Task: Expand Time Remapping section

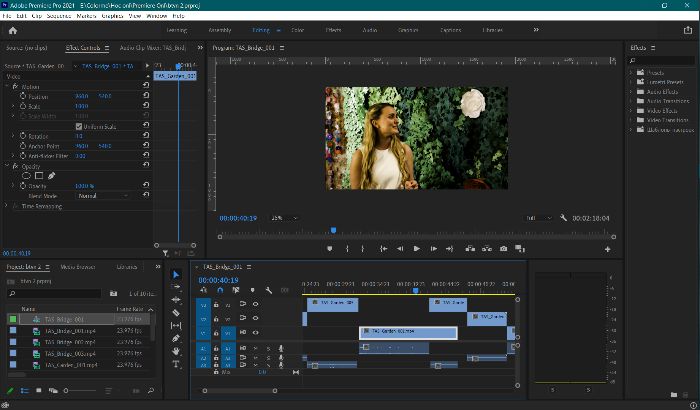Action: tap(6, 206)
